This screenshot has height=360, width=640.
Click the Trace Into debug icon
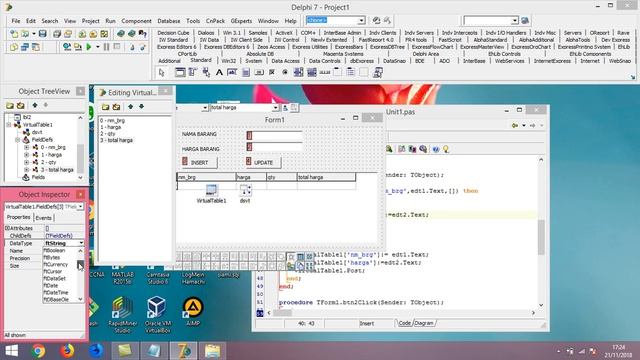[132, 47]
